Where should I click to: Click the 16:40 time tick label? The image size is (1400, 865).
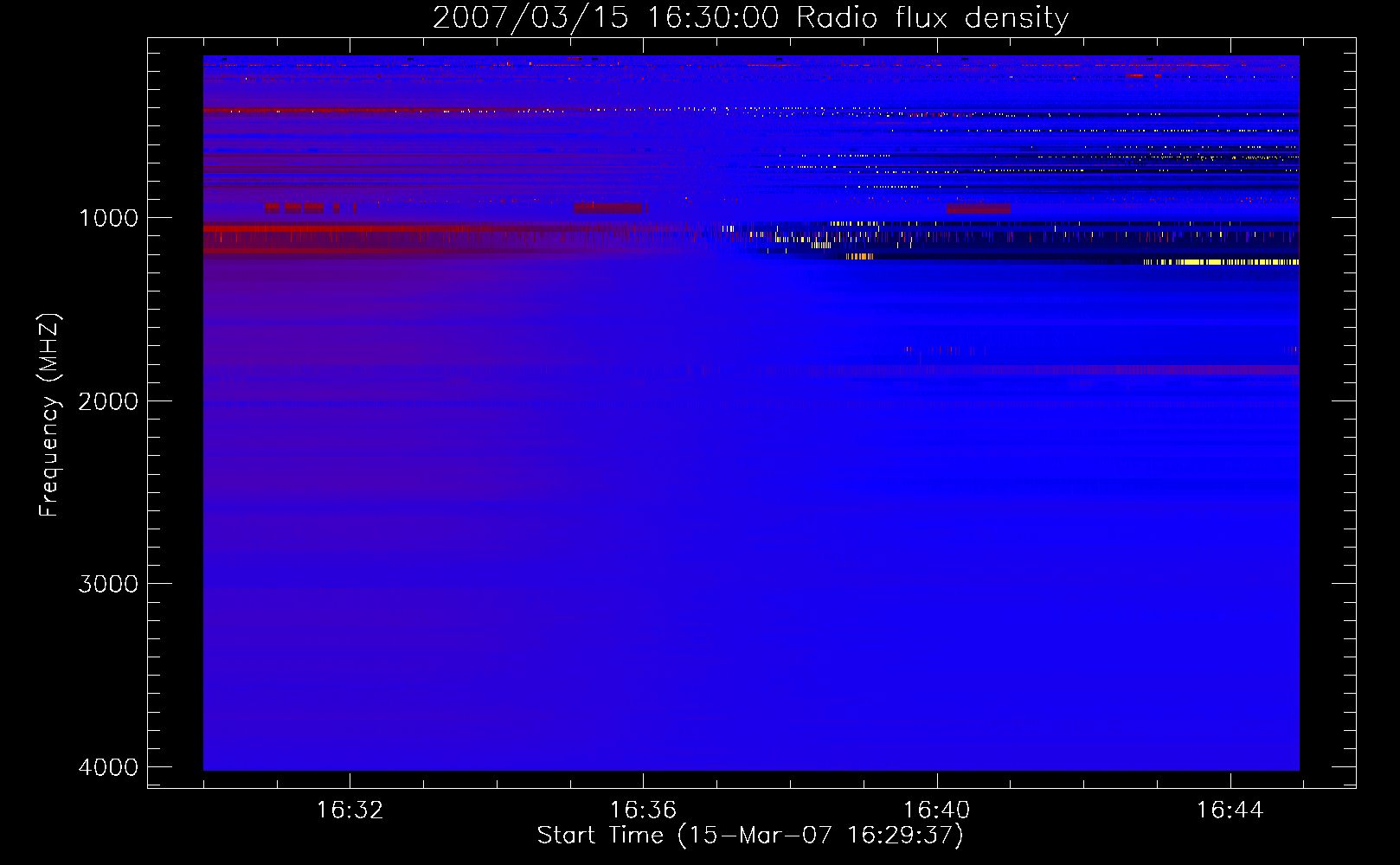(936, 811)
